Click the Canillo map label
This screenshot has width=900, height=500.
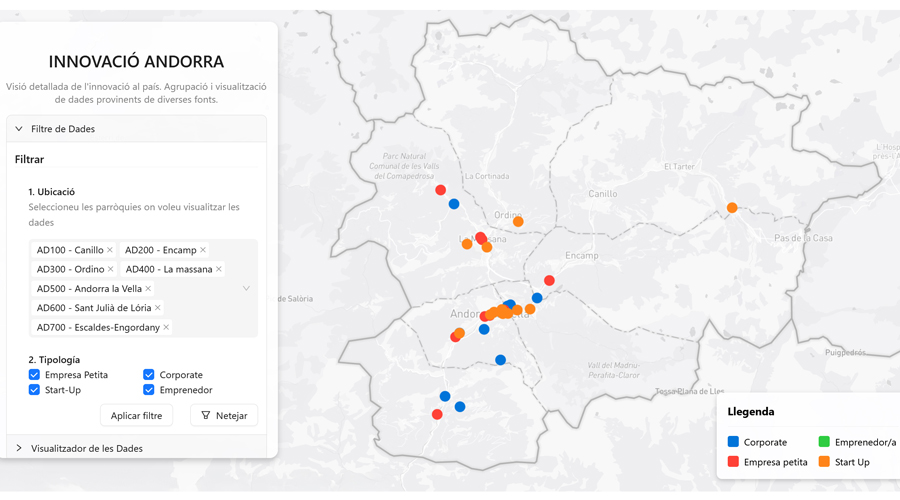[x=603, y=194]
